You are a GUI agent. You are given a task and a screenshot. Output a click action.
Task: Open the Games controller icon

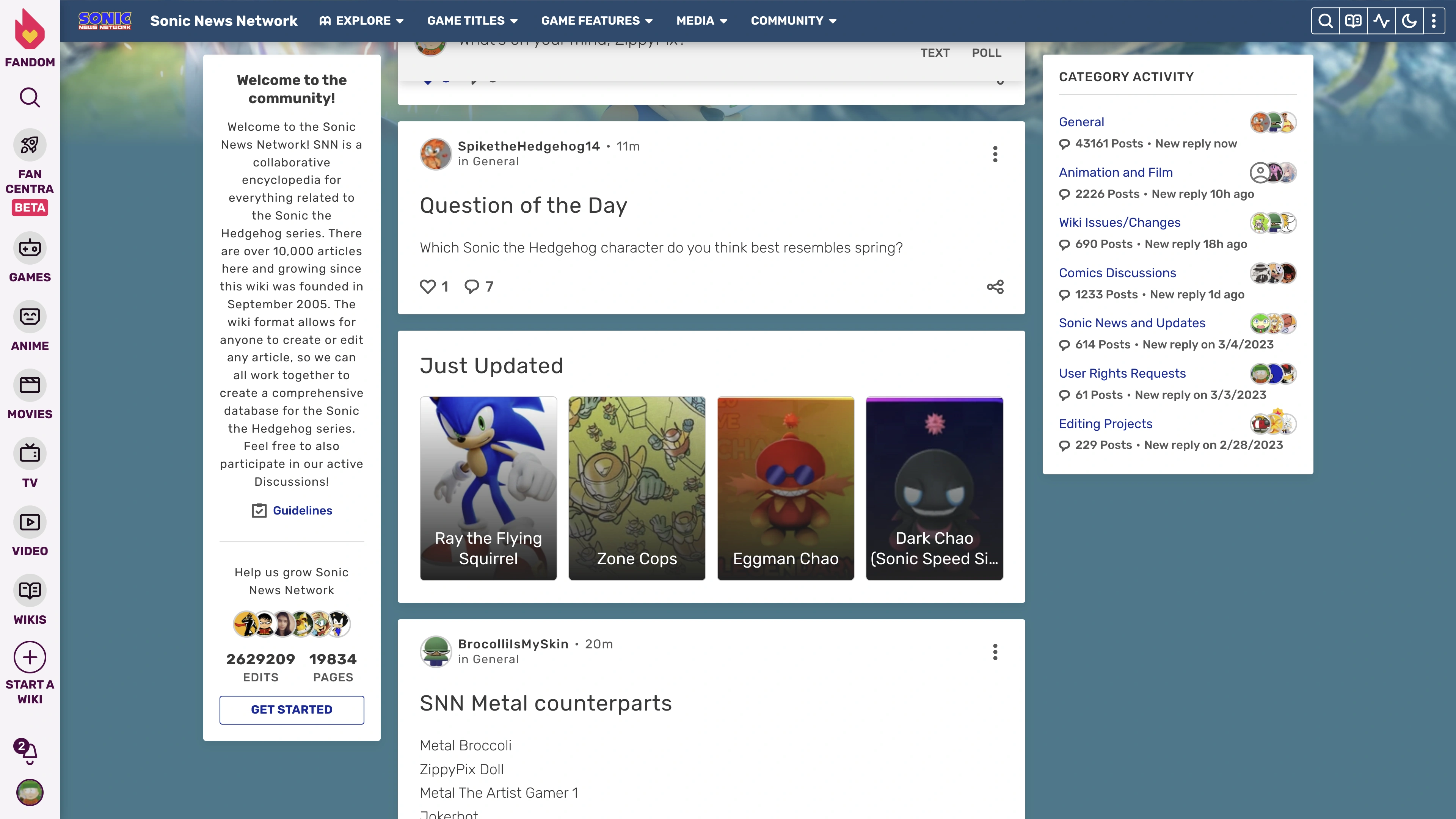[30, 248]
